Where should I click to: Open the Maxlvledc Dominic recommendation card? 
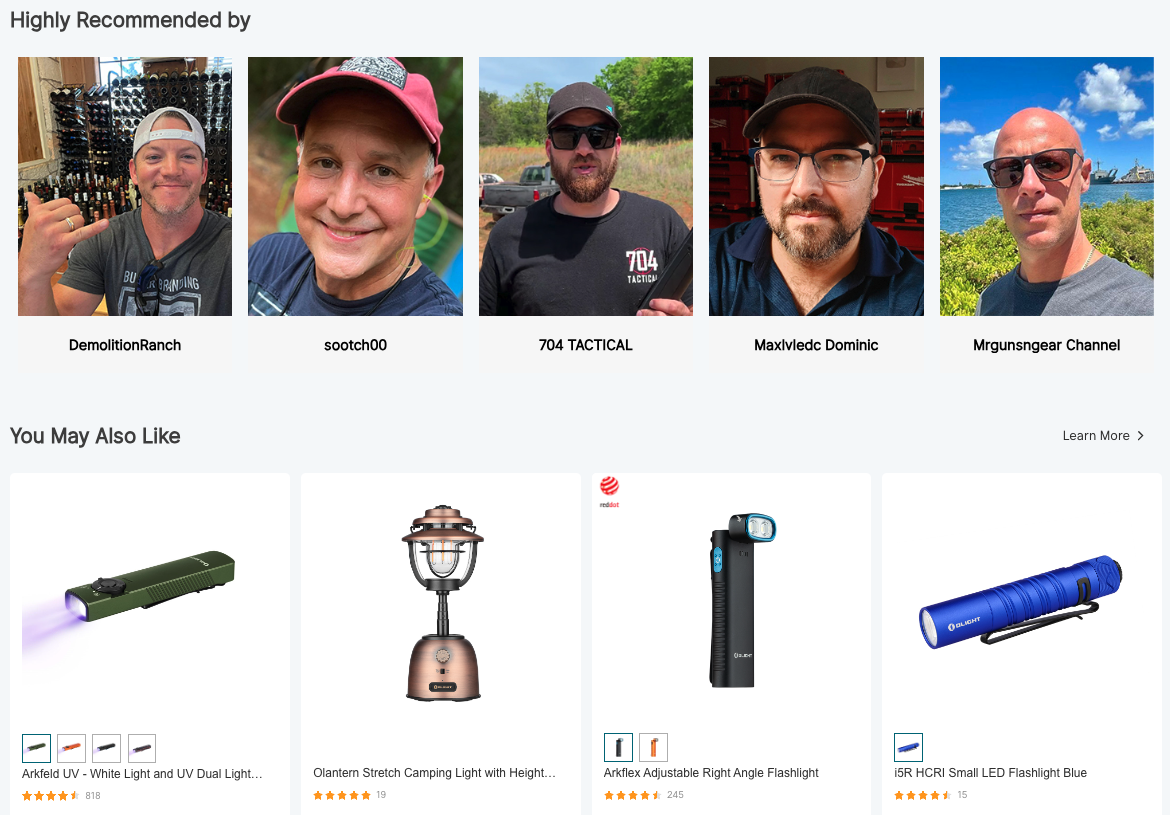tap(816, 215)
